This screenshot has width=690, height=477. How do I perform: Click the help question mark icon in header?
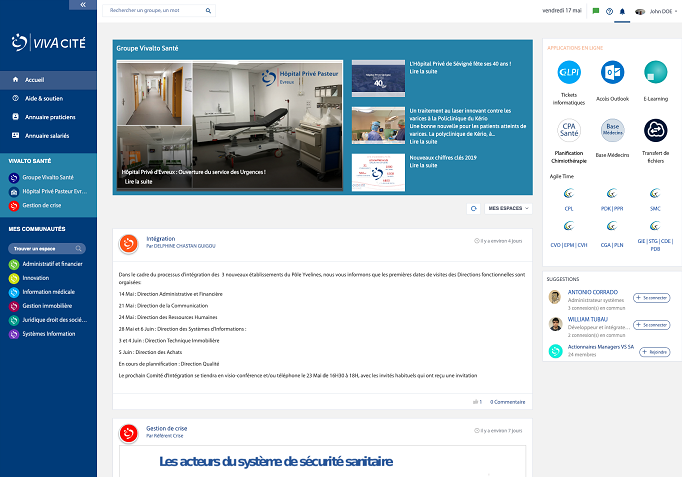point(609,11)
